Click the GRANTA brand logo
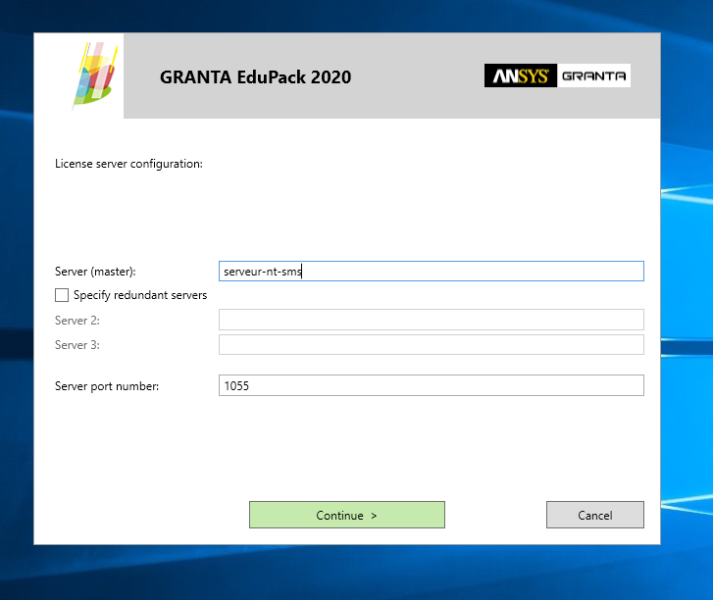The width and height of the screenshot is (713, 600). (x=594, y=76)
